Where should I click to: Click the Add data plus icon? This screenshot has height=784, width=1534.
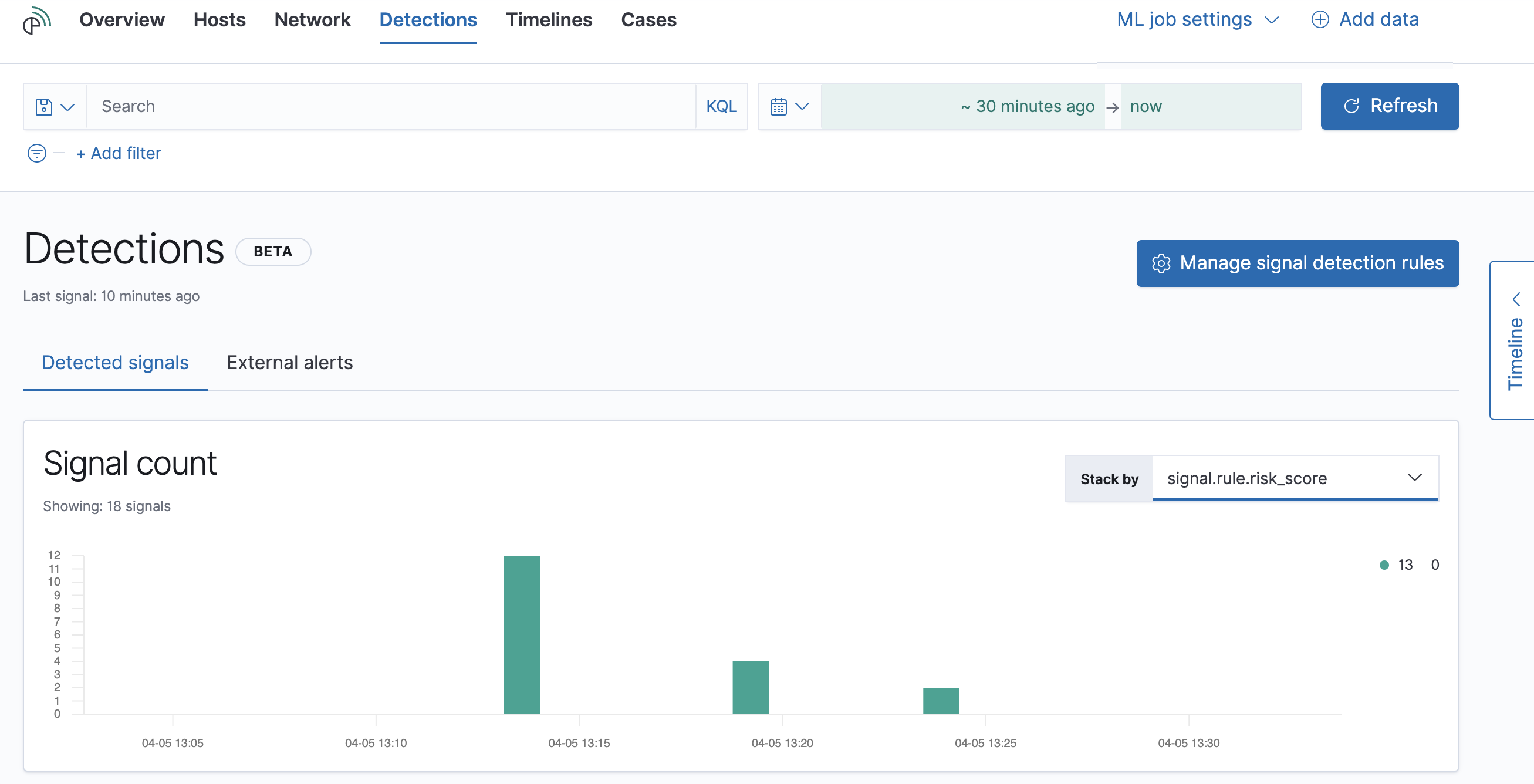[1320, 19]
